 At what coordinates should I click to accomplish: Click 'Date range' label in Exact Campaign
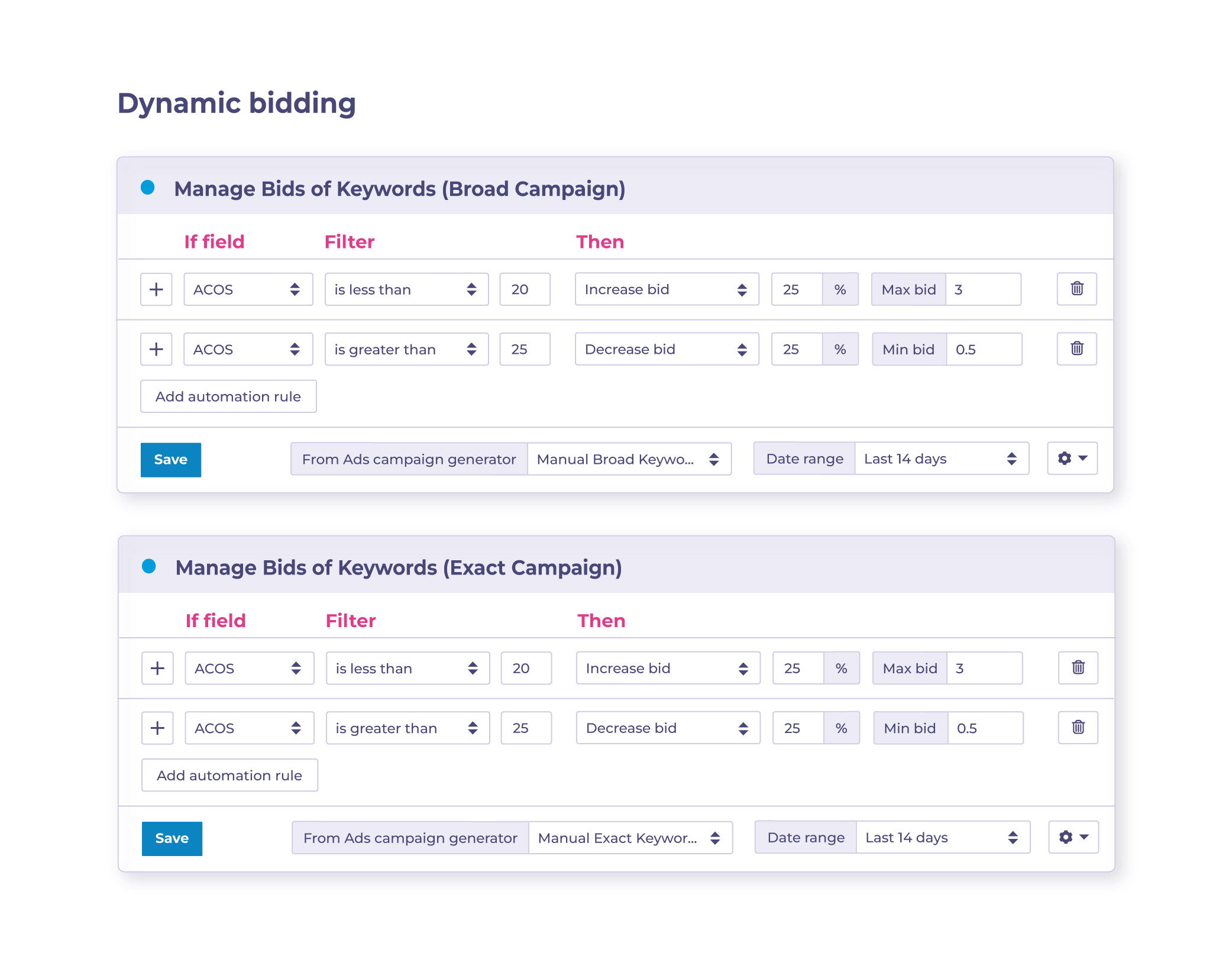coord(806,837)
